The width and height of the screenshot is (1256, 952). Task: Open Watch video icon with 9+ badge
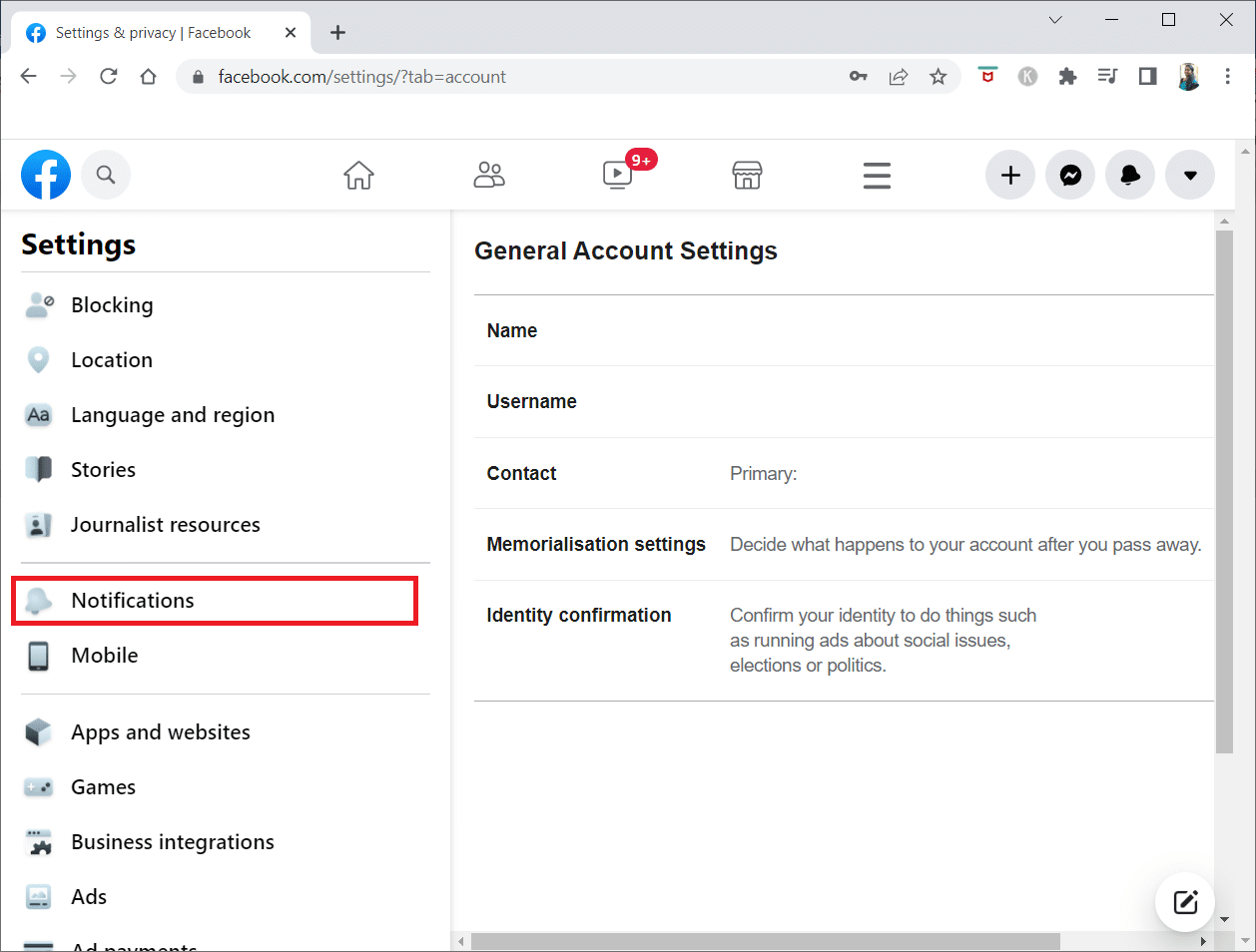(618, 175)
